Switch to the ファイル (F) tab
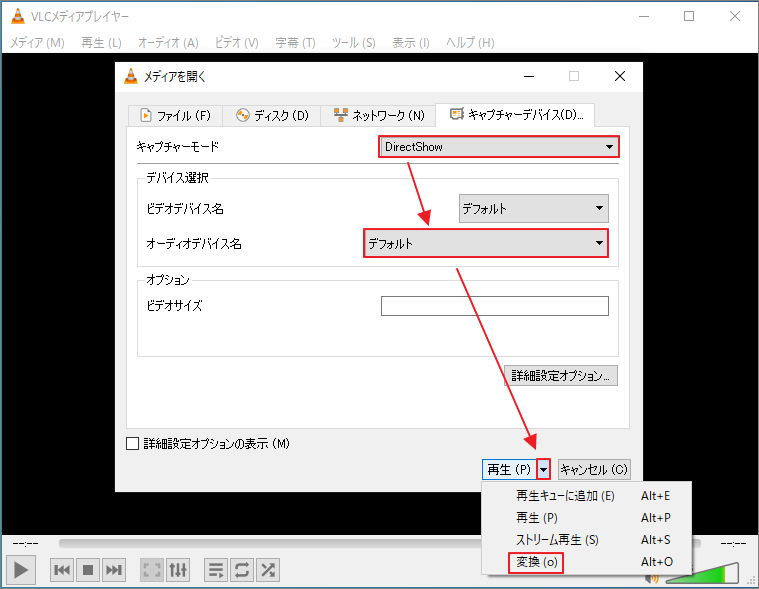The image size is (759, 589). coord(175,115)
